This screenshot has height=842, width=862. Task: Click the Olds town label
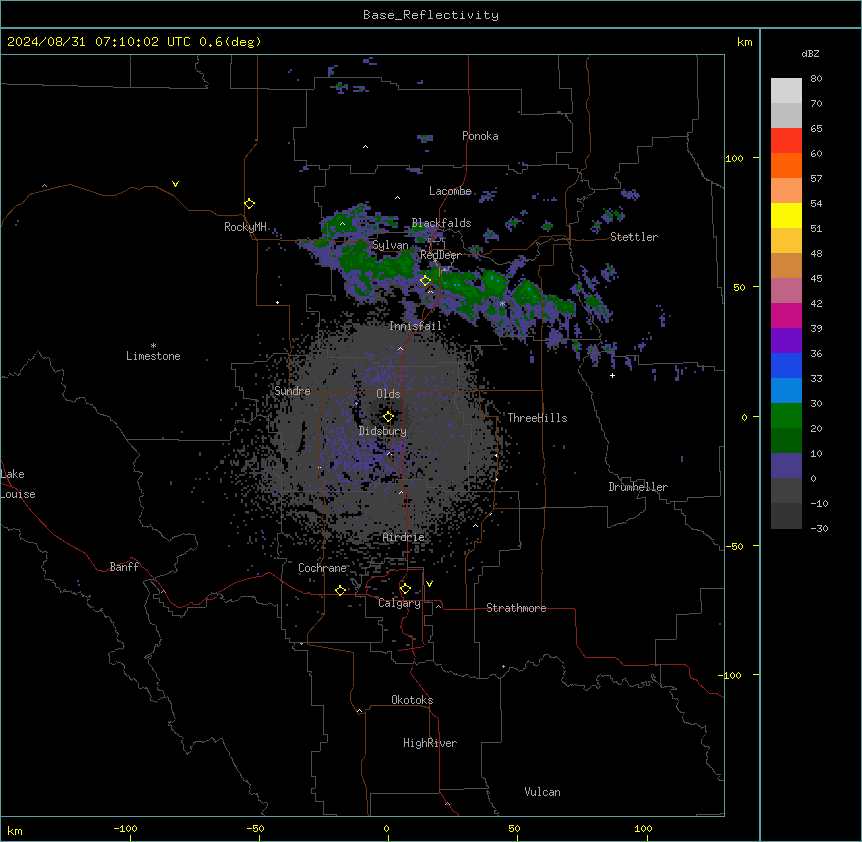388,394
